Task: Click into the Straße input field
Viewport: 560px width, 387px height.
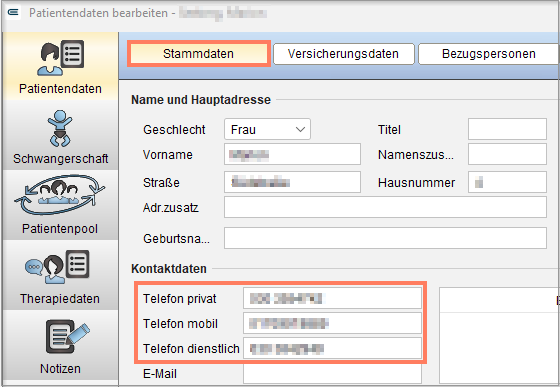Action: point(292,182)
